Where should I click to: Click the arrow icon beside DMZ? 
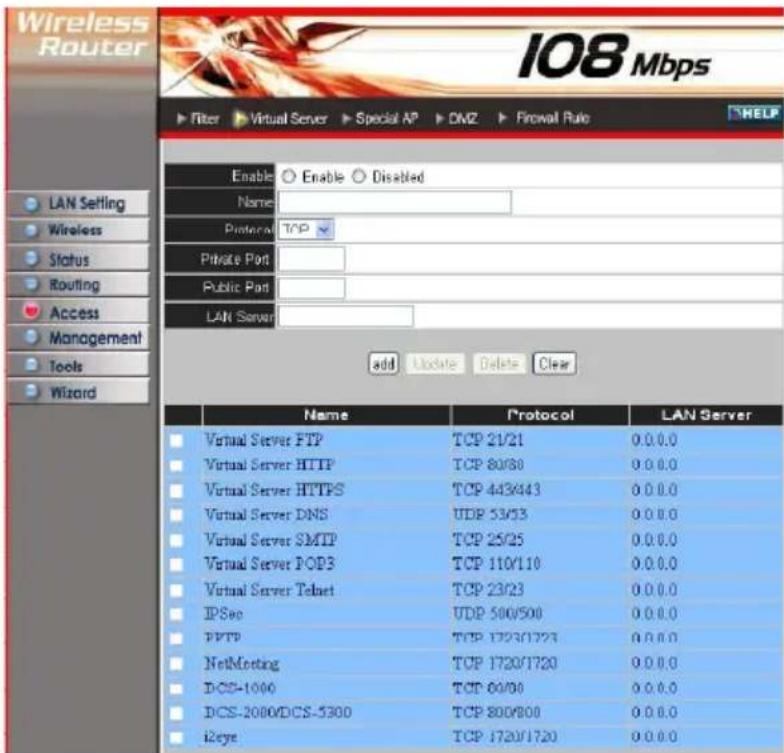[x=440, y=118]
